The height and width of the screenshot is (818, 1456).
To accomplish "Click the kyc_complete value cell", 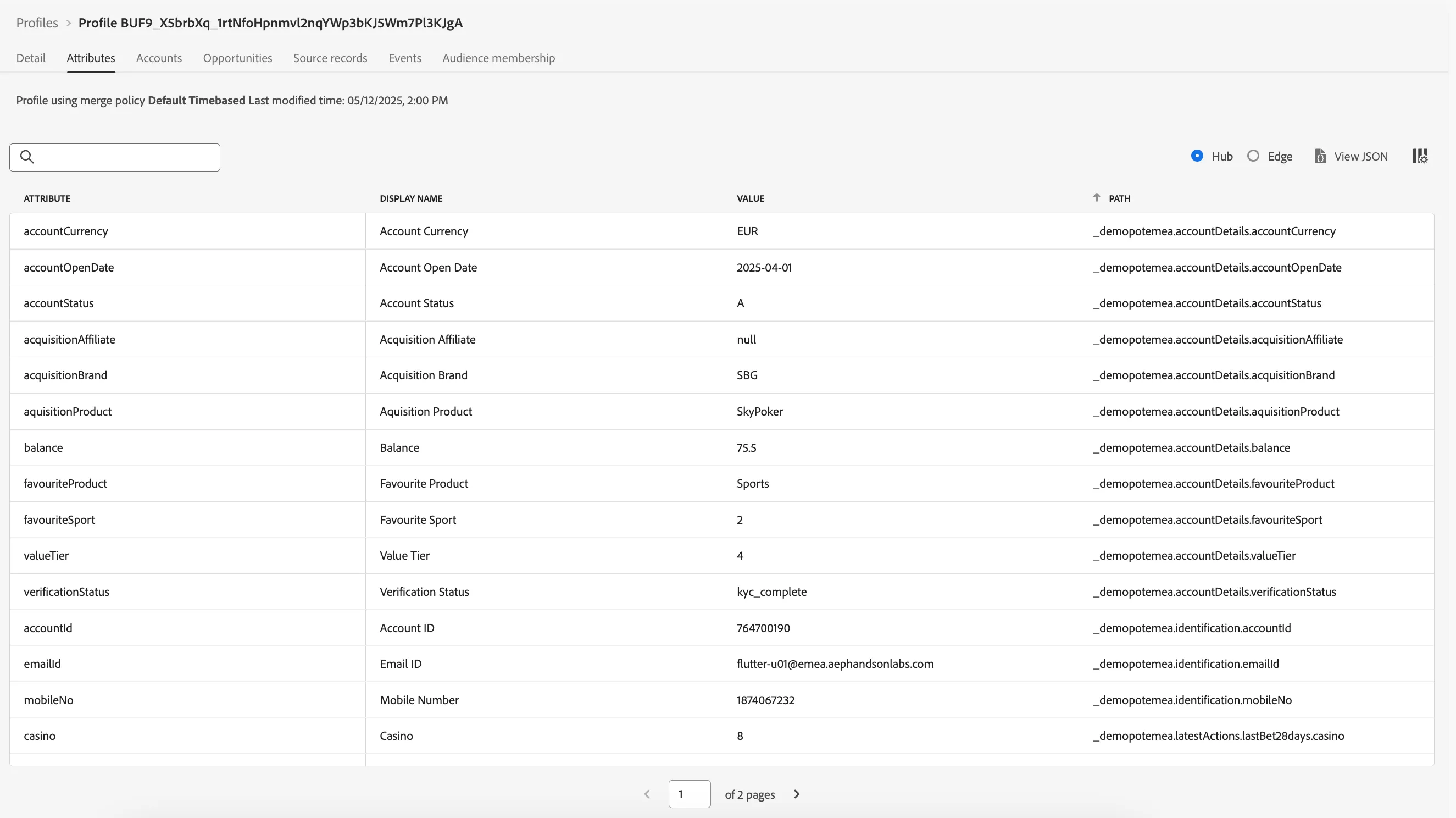I will [x=771, y=592].
